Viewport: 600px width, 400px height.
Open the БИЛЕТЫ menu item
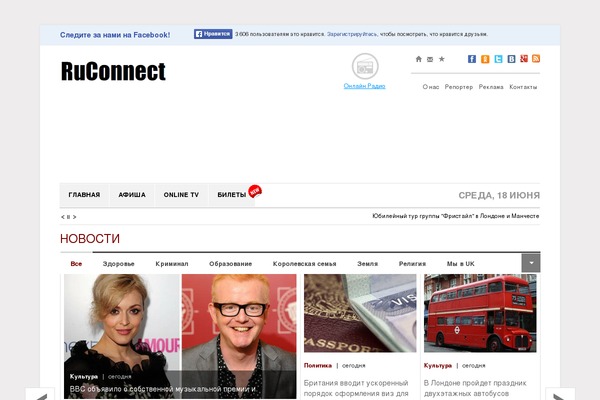pos(232,195)
